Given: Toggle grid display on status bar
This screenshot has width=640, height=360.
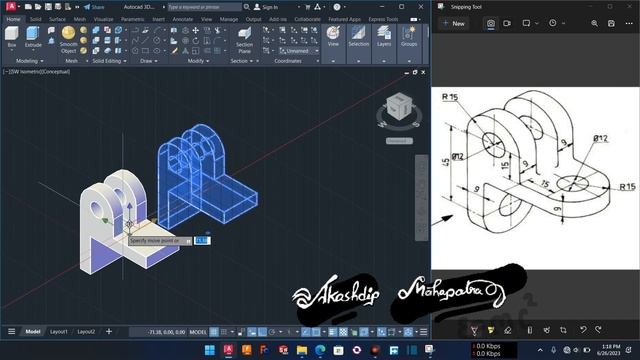Looking at the screenshot, I should coord(214,332).
